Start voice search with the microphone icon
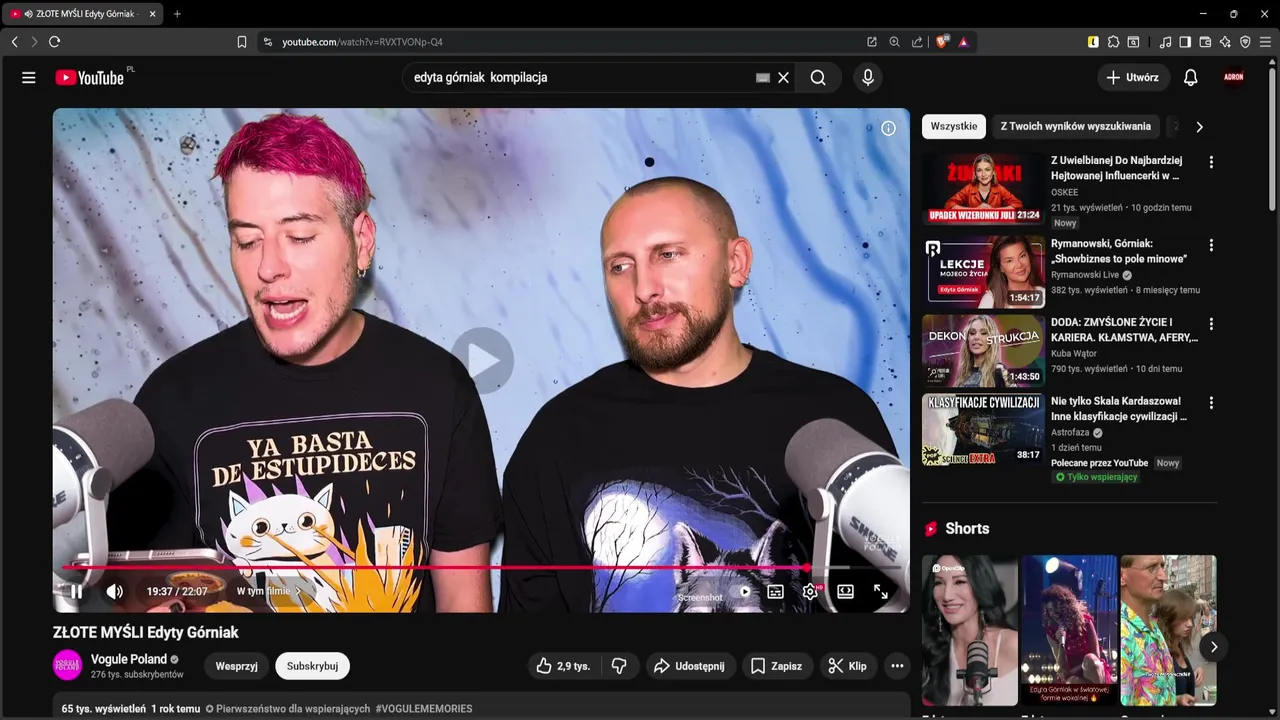1280x720 pixels. (867, 77)
